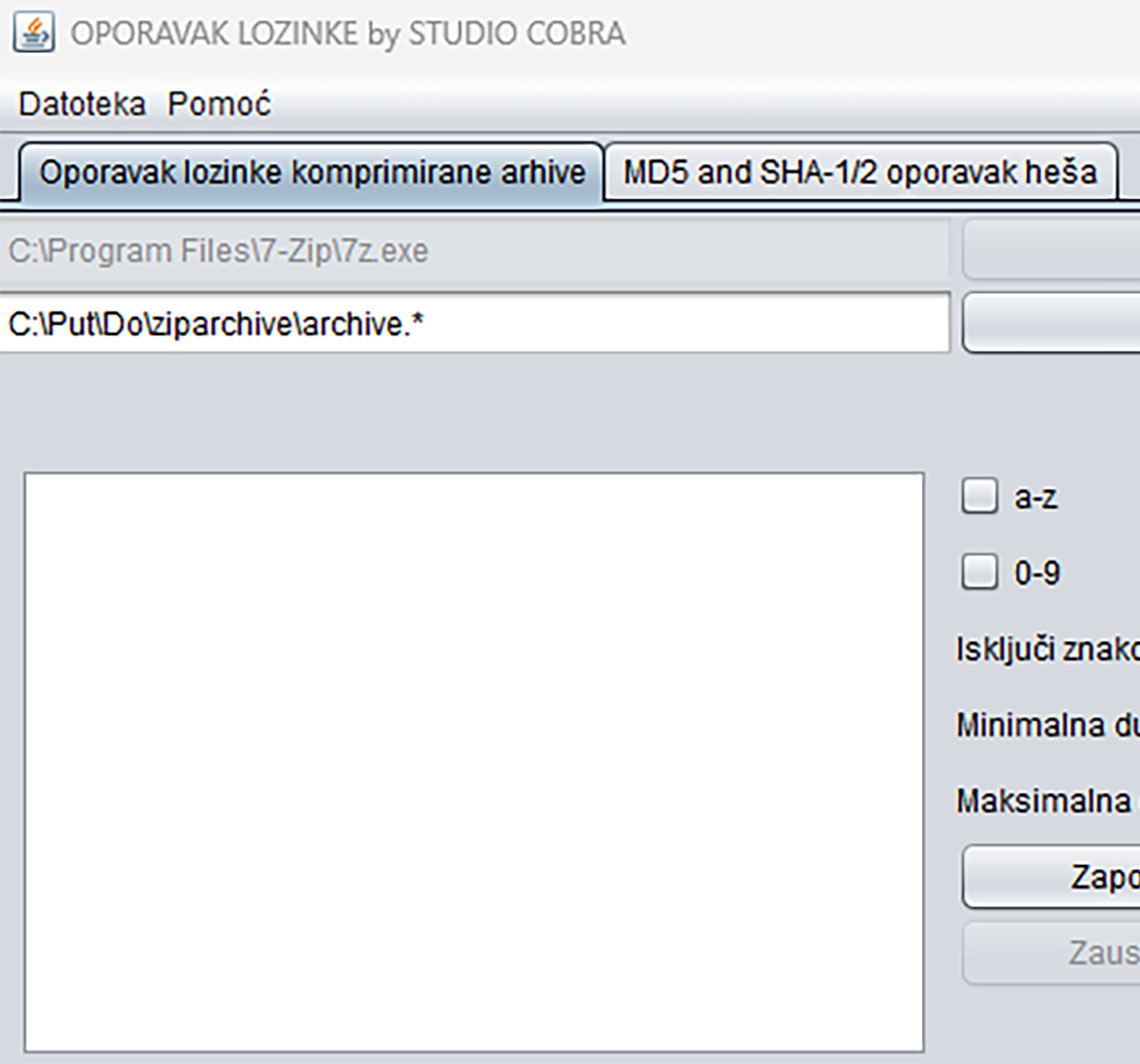Enable the a-z character set checkbox
This screenshot has width=1140, height=1064.
979,497
